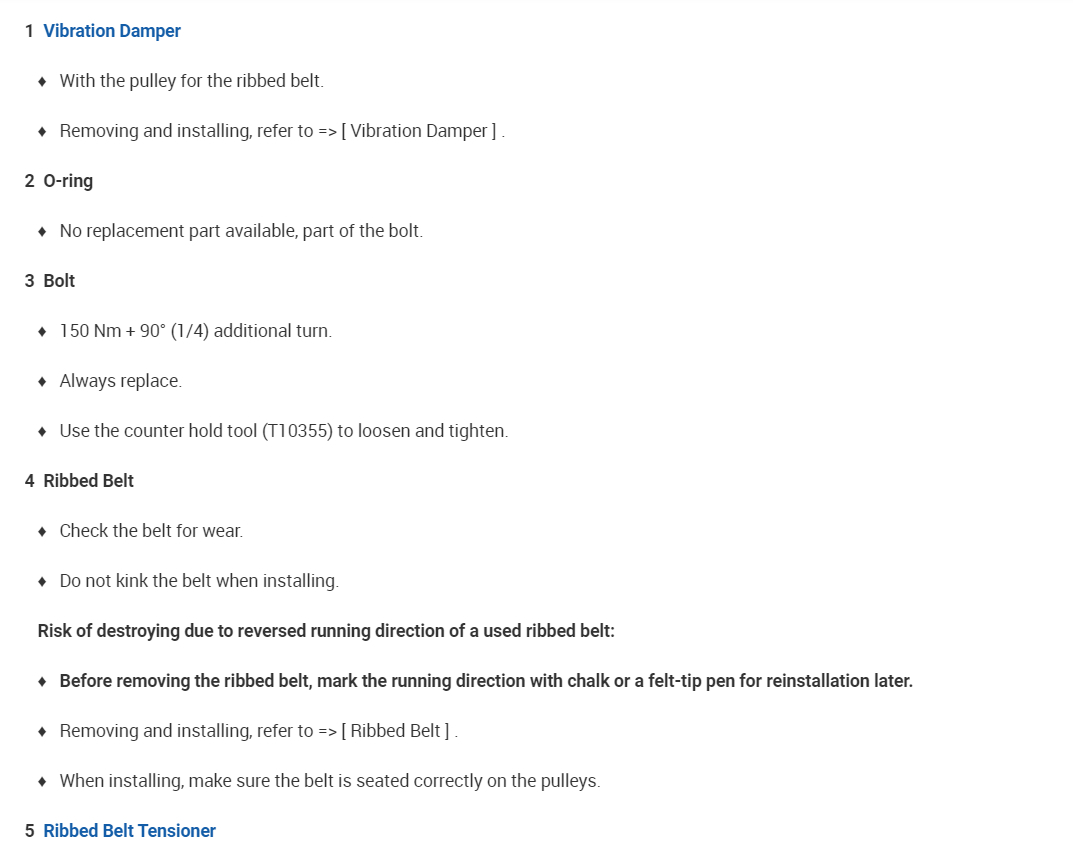Image resolution: width=1073 pixels, height=854 pixels.
Task: Click 'Check the belt for wear.' text
Action: click(x=151, y=531)
